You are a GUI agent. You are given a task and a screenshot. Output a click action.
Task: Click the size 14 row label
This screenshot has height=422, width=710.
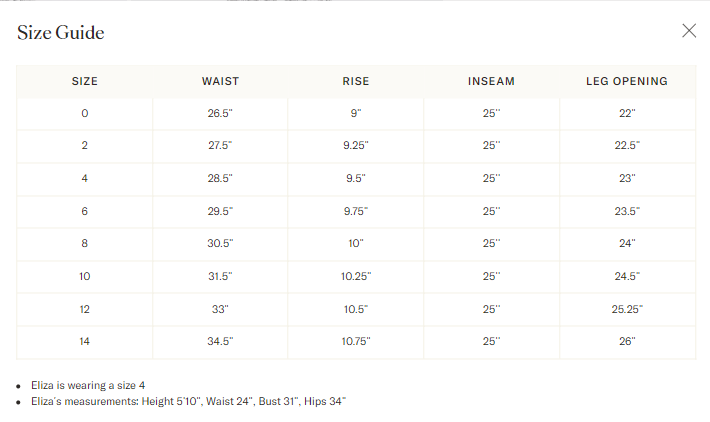85,341
